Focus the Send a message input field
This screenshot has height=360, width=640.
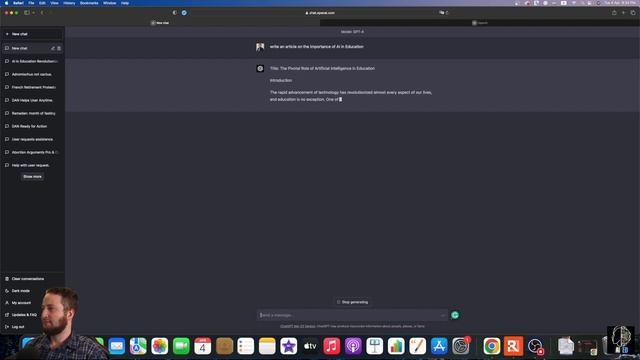[352, 315]
